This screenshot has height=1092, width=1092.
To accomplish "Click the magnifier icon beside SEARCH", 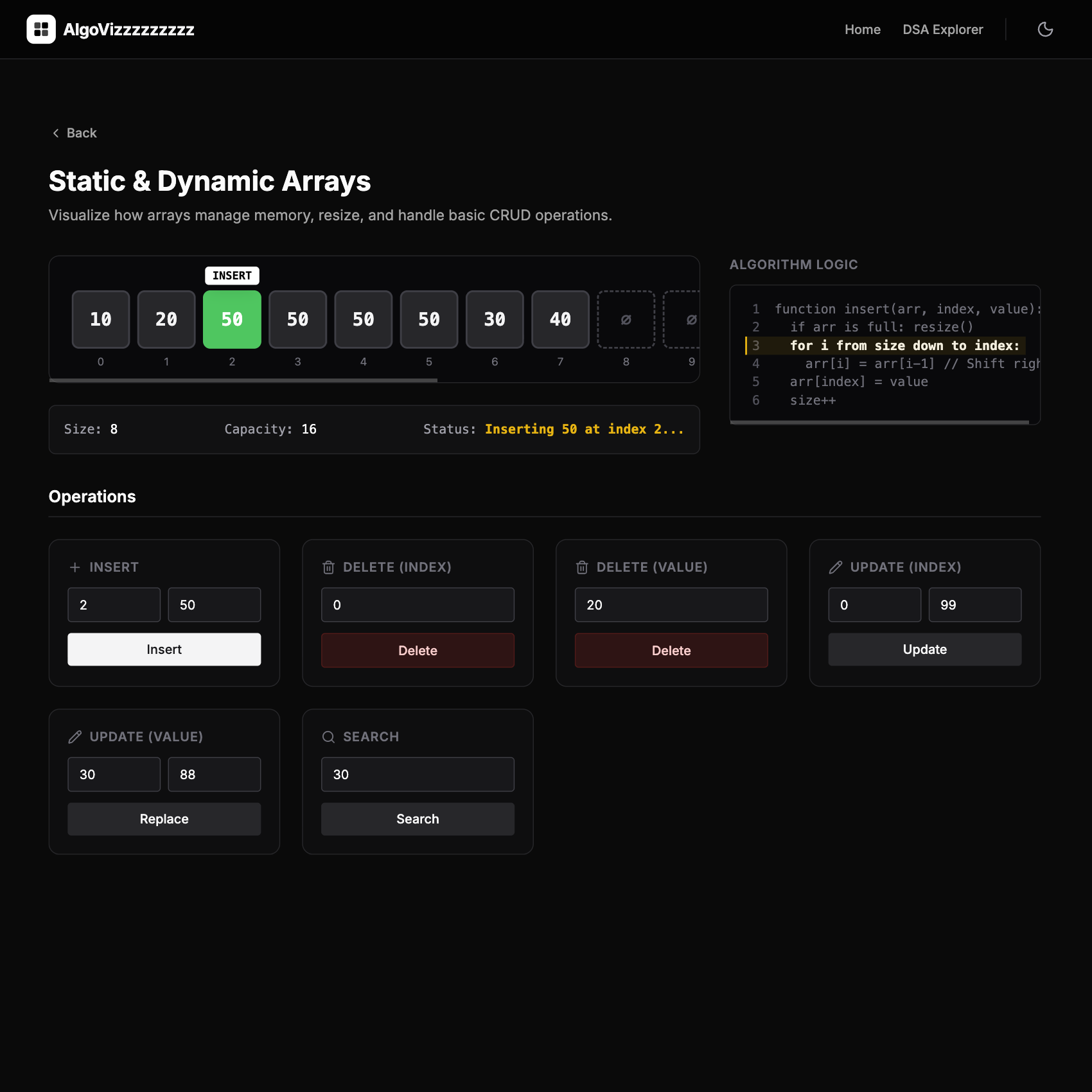I will [x=328, y=737].
